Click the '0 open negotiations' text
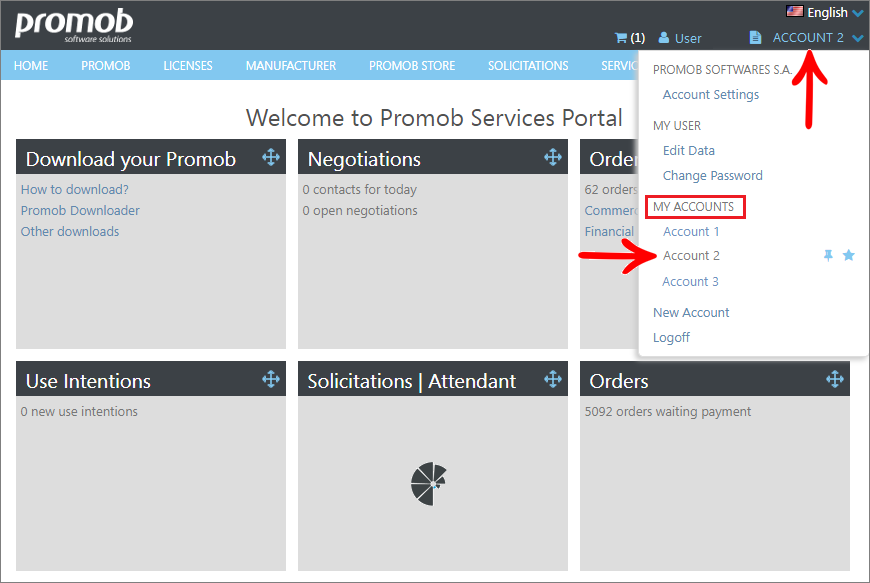 tap(360, 210)
